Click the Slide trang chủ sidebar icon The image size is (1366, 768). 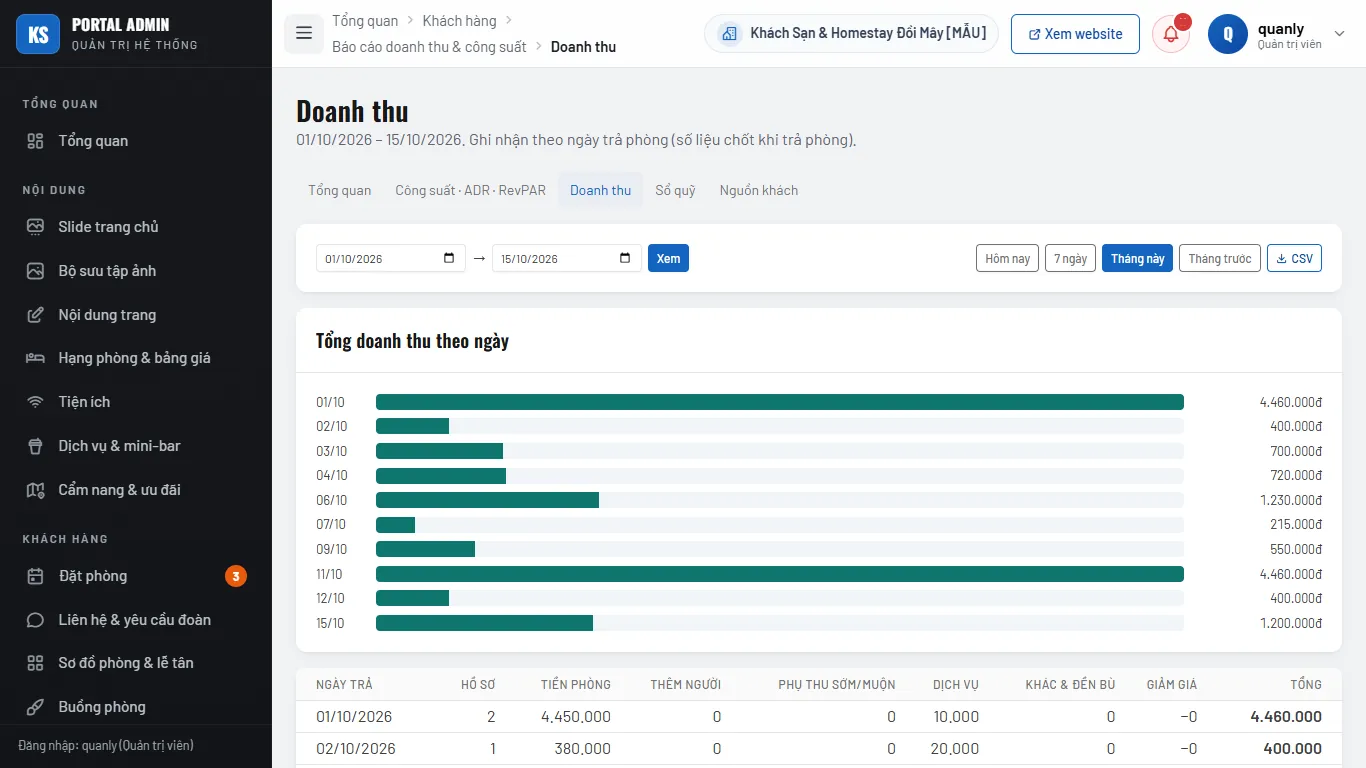tap(35, 227)
